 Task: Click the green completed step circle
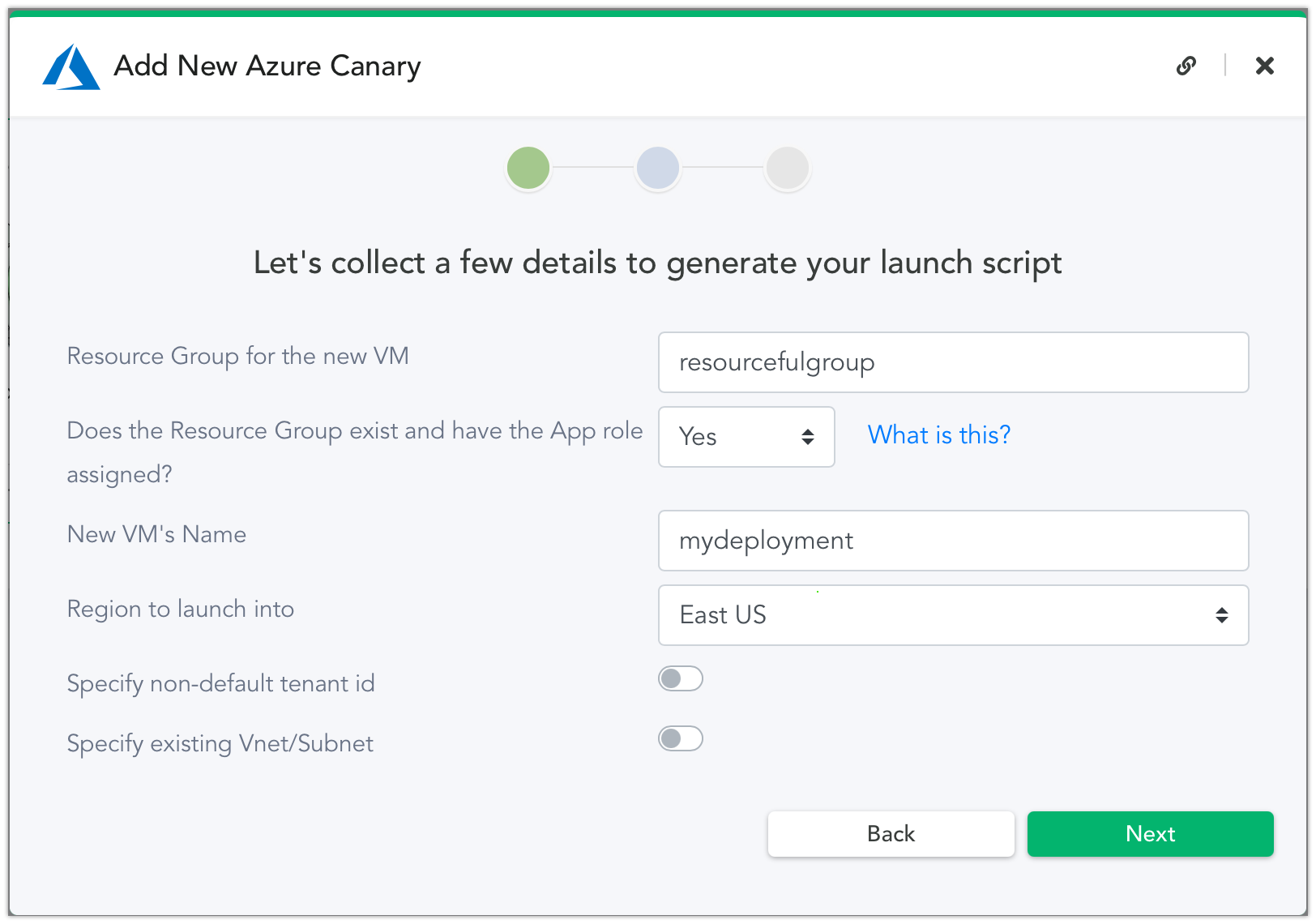[x=528, y=168]
